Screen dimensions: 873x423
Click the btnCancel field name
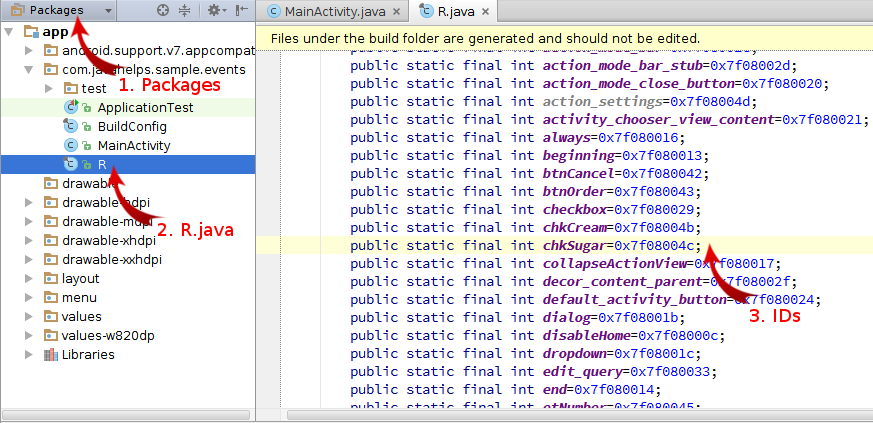point(578,174)
